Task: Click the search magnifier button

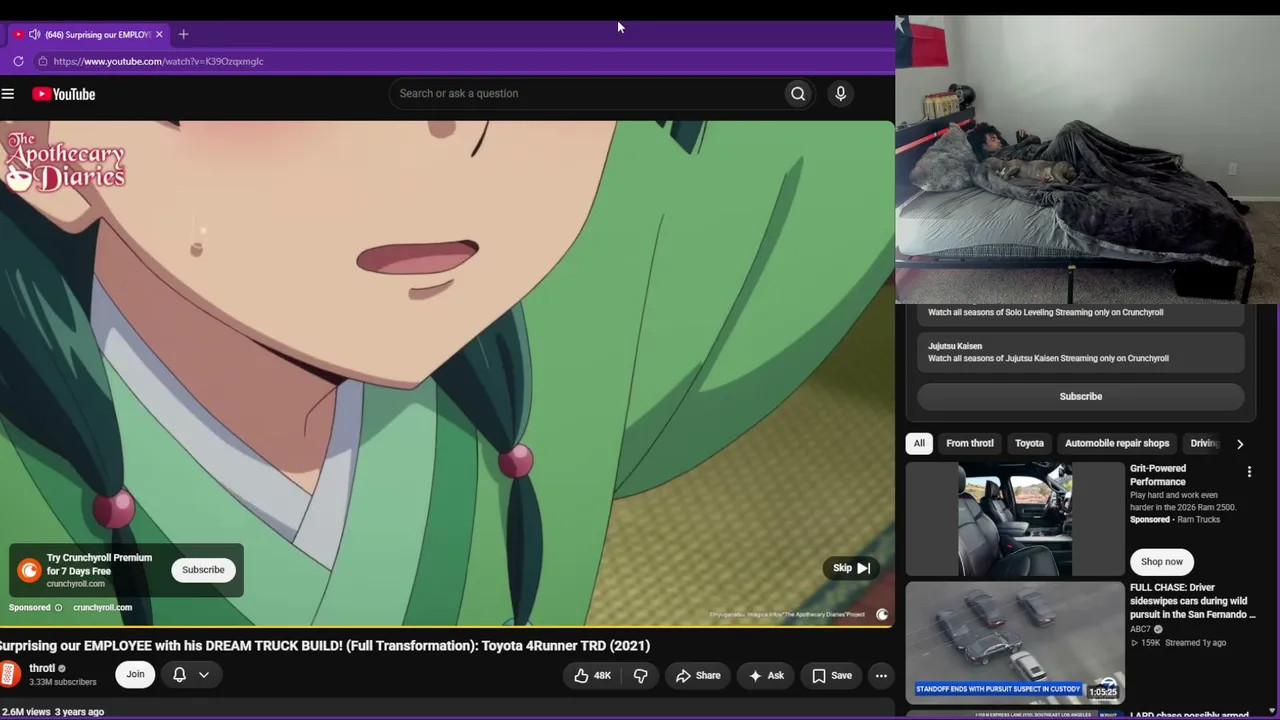Action: coord(798,94)
